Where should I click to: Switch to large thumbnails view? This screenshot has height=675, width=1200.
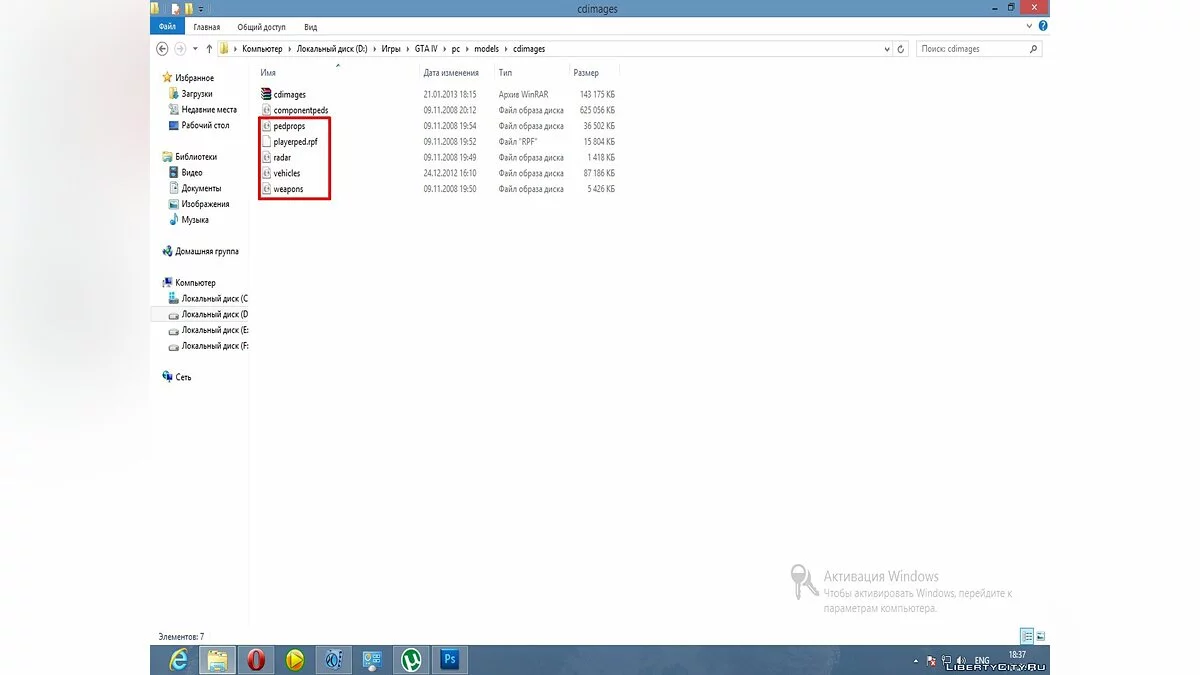coord(1040,636)
